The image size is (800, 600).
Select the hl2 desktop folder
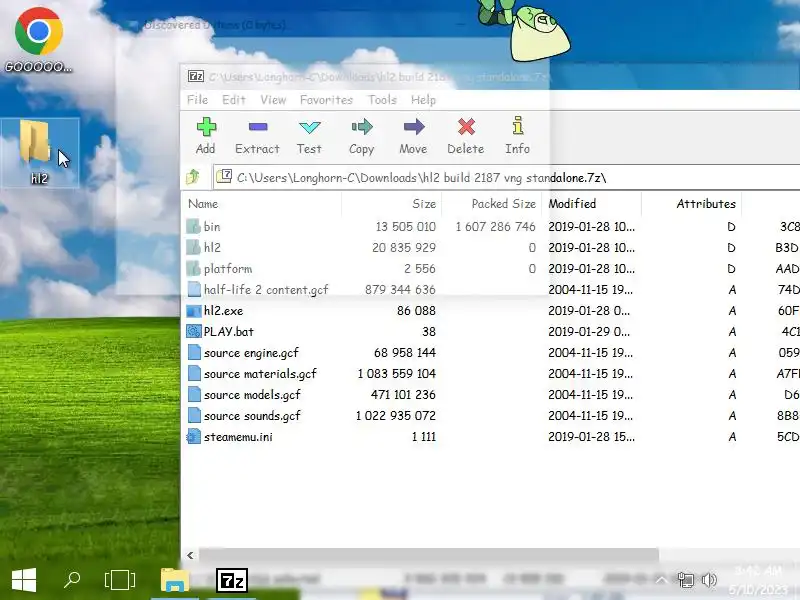(x=39, y=153)
